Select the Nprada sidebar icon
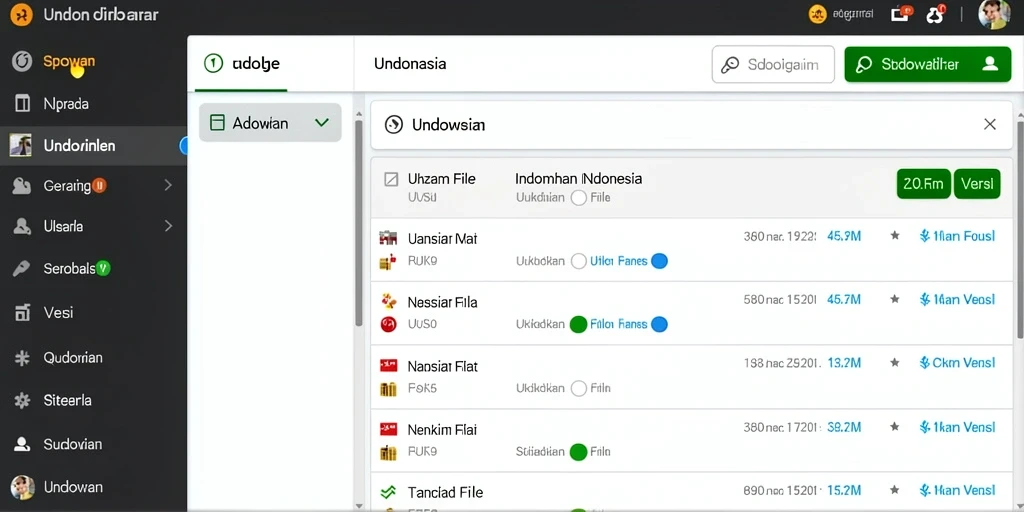1024x512 pixels. [x=22, y=104]
